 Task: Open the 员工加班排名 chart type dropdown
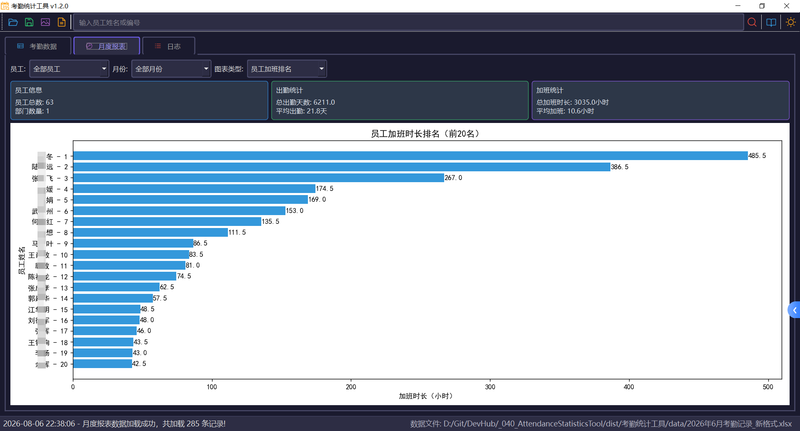click(x=287, y=69)
